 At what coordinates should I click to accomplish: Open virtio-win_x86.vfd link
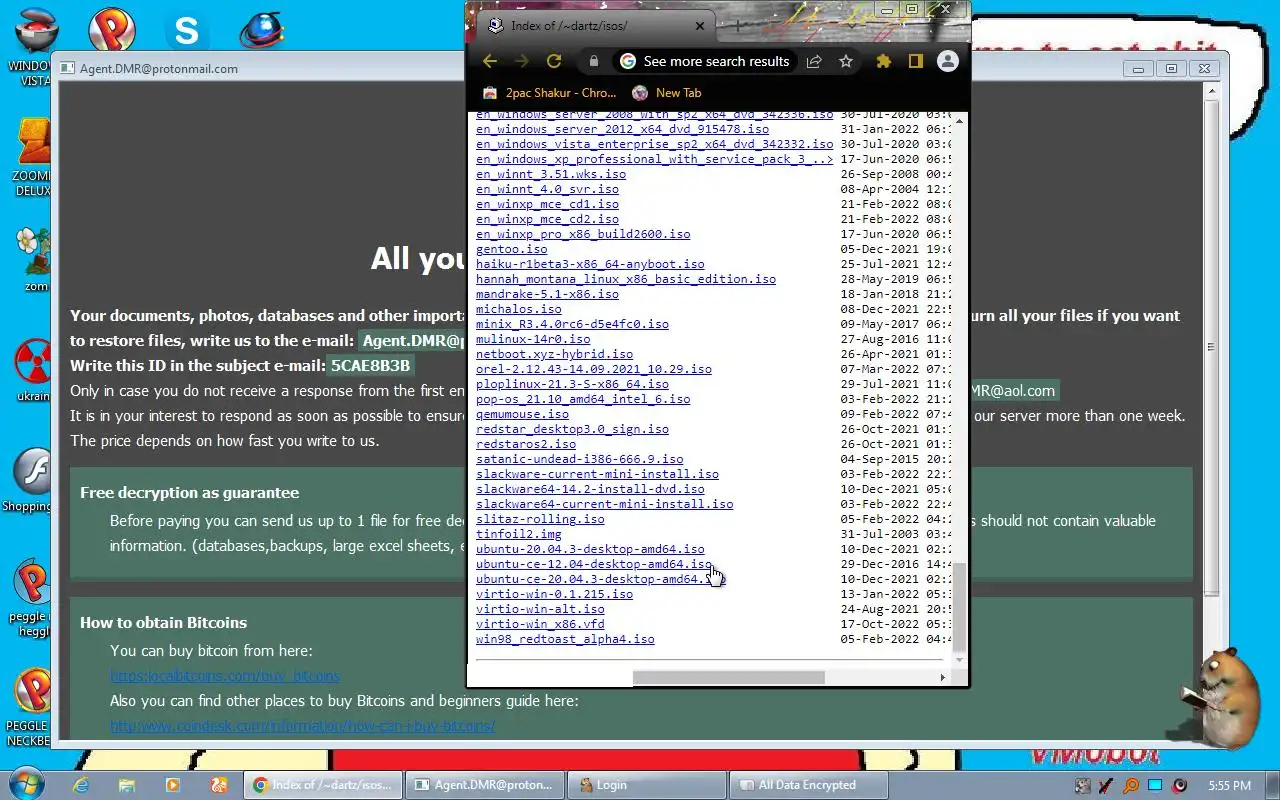[x=540, y=624]
